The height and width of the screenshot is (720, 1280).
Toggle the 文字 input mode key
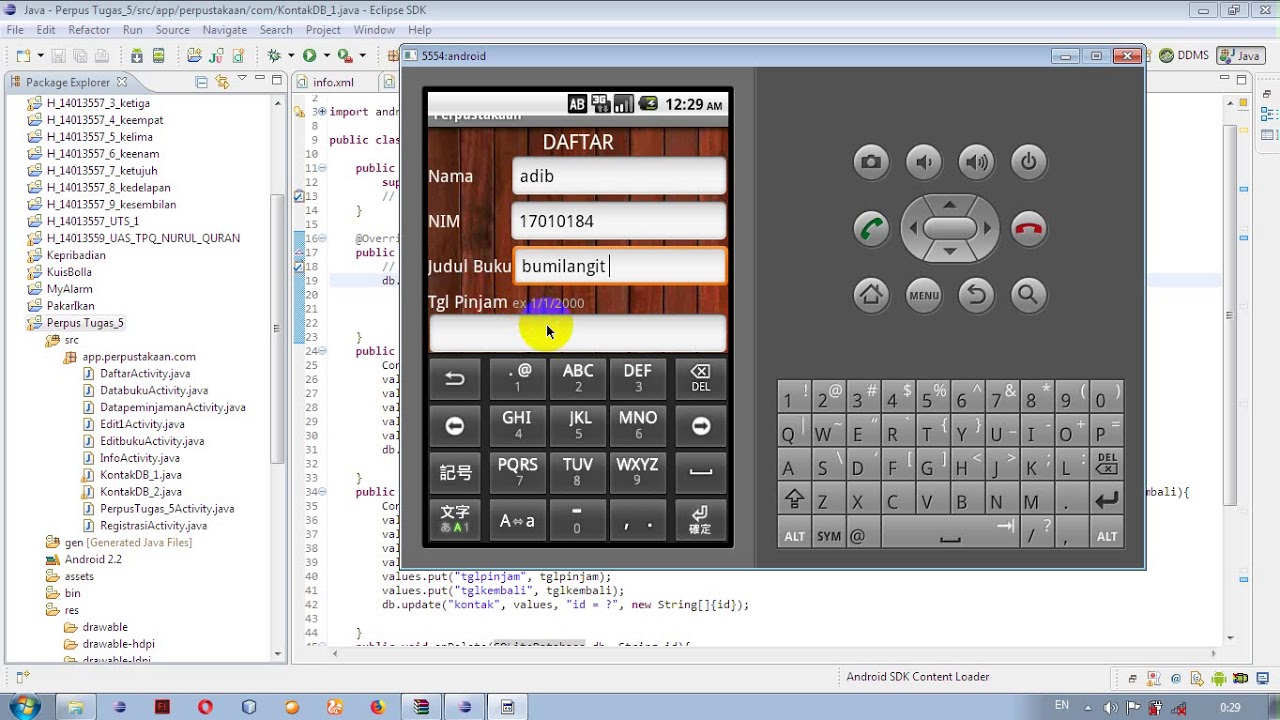tap(455, 520)
